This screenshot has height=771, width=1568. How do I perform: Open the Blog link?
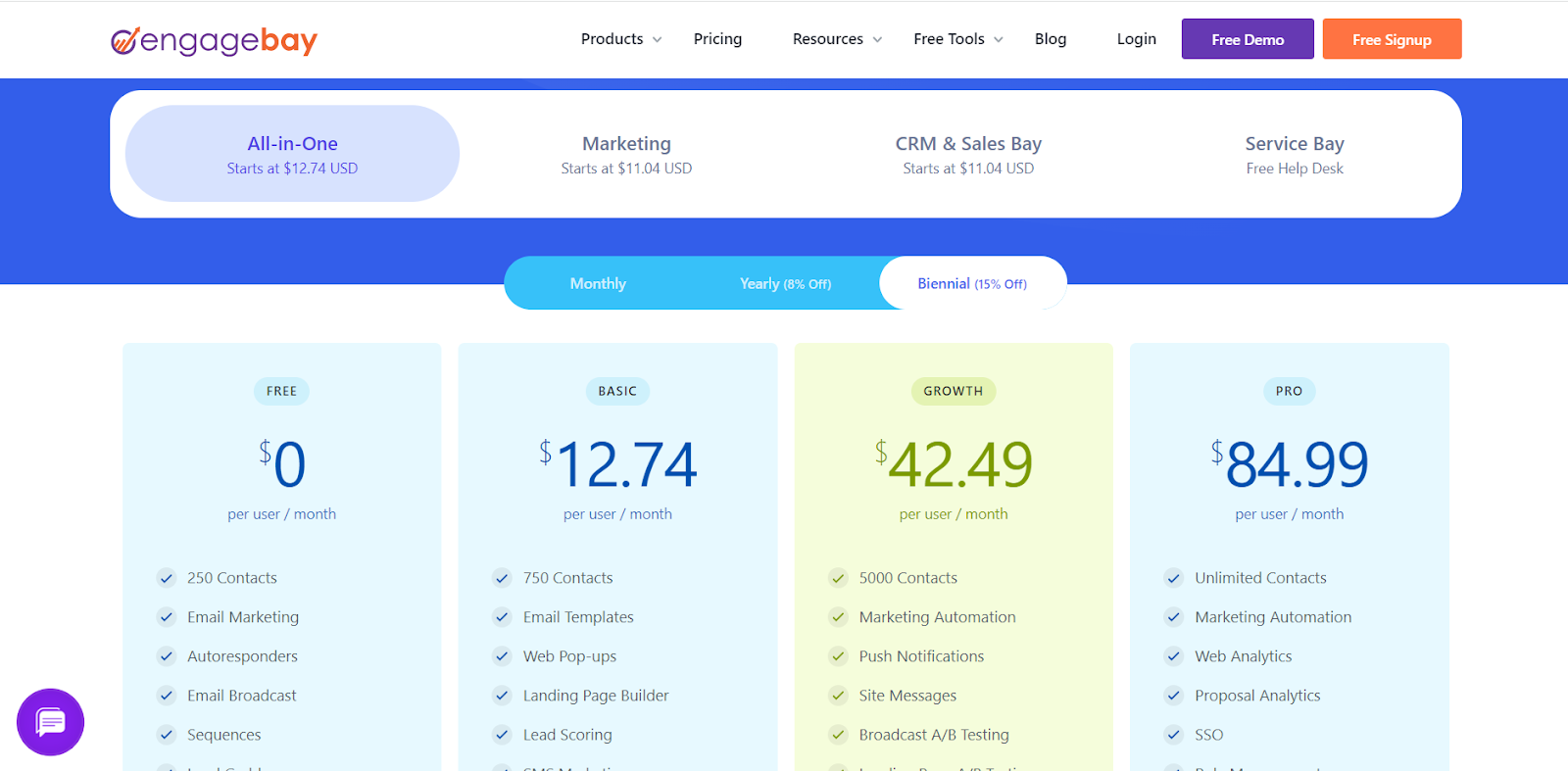(1051, 39)
